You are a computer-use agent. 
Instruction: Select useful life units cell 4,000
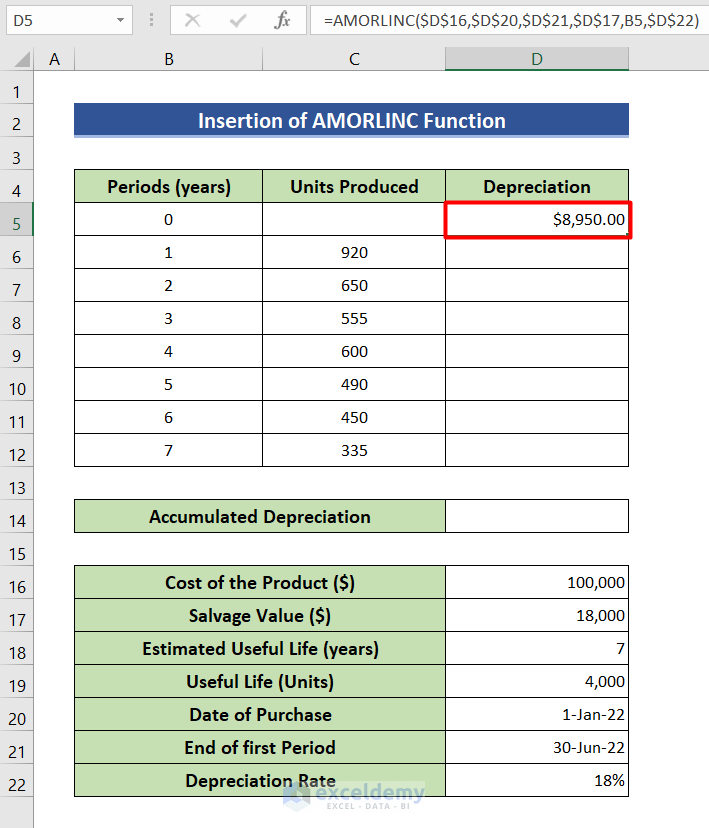pos(537,682)
